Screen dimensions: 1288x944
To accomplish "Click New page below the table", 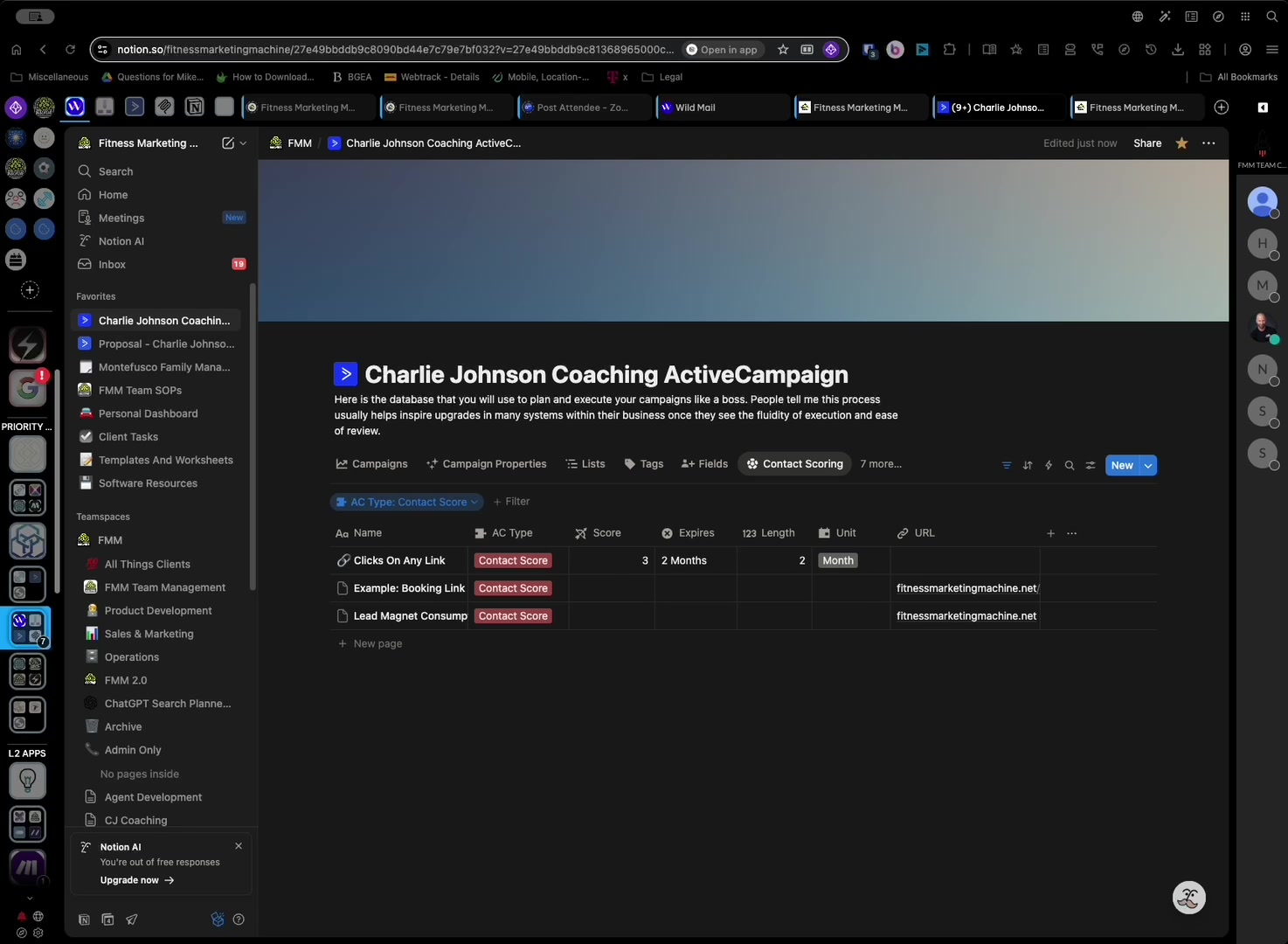I will [370, 644].
